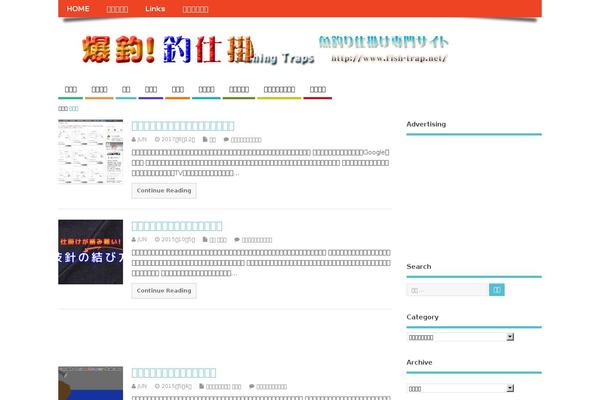Click the file icon on the second post

coord(205,240)
